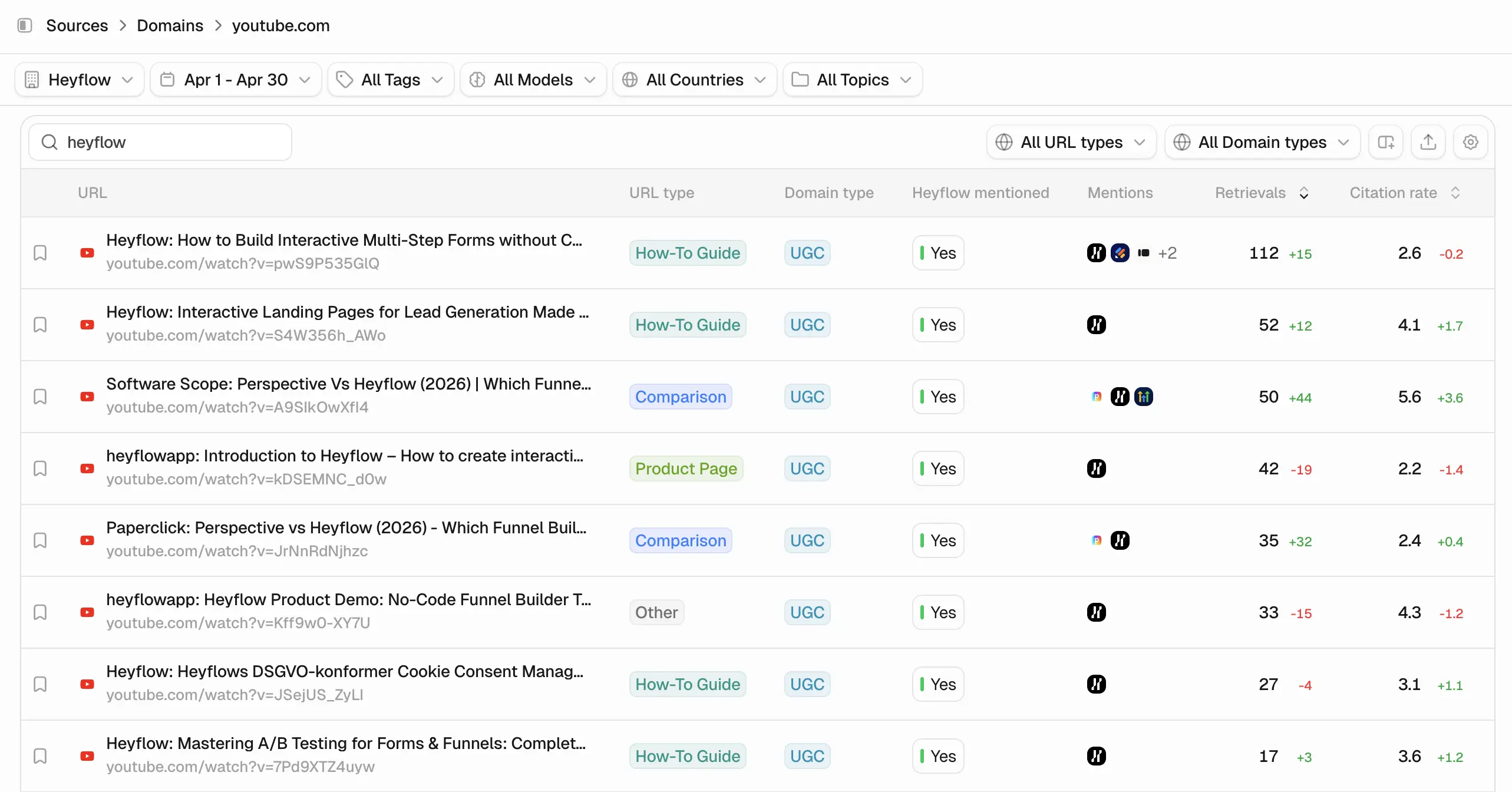Click Heyflow mention logo in first row

(1097, 253)
